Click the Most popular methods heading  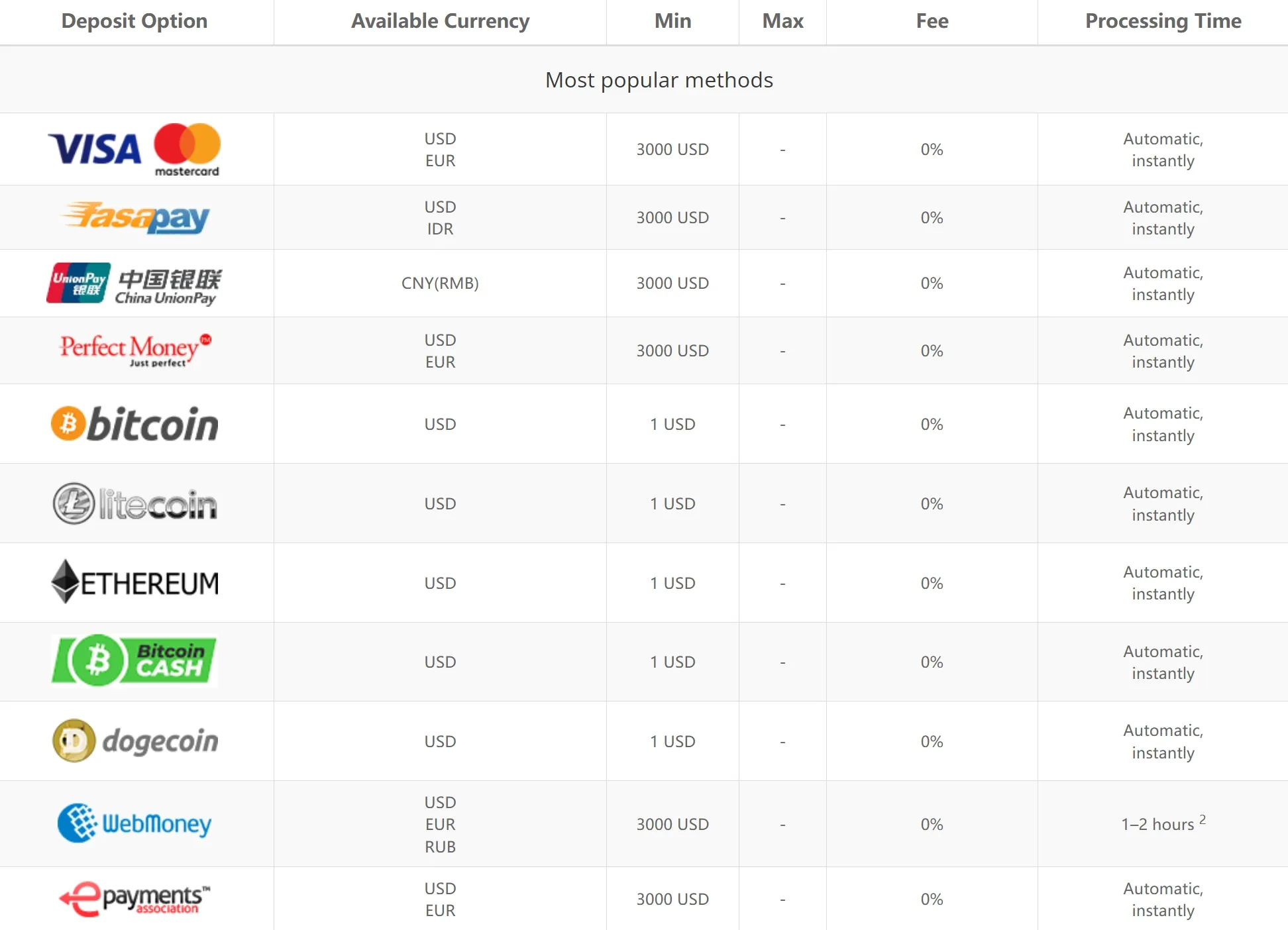(659, 80)
